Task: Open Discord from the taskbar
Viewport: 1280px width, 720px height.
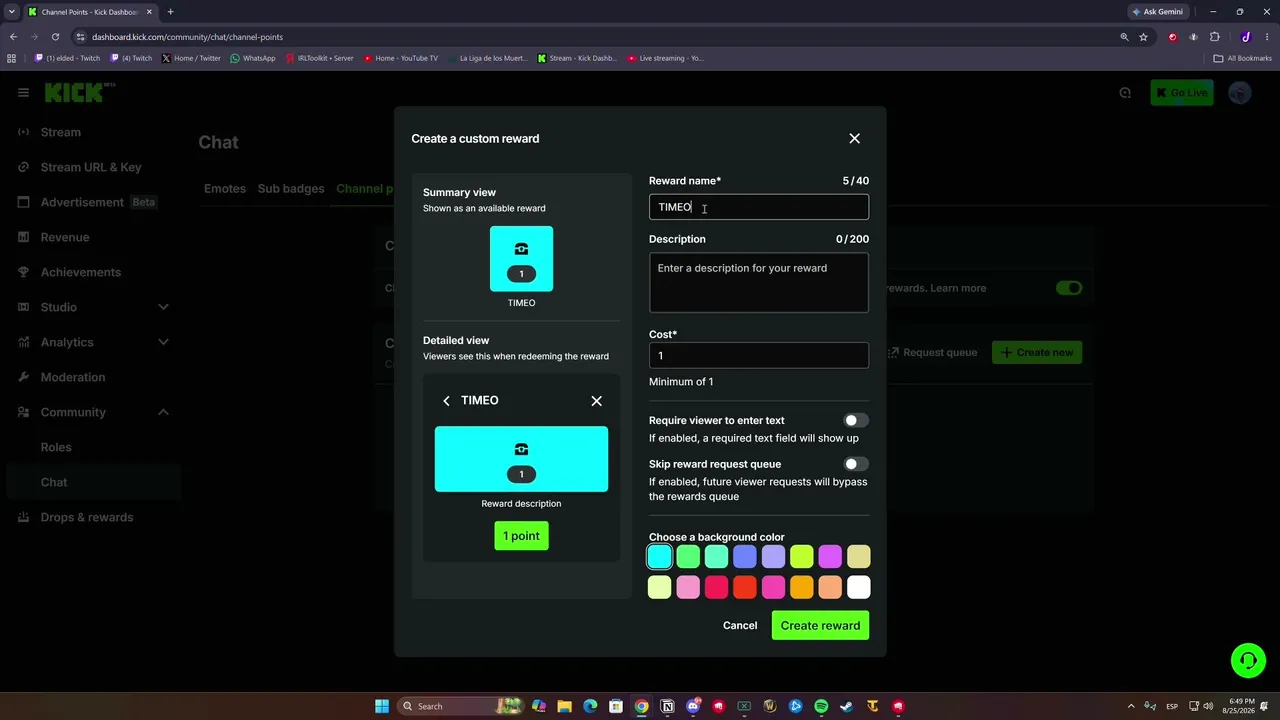Action: click(x=693, y=706)
